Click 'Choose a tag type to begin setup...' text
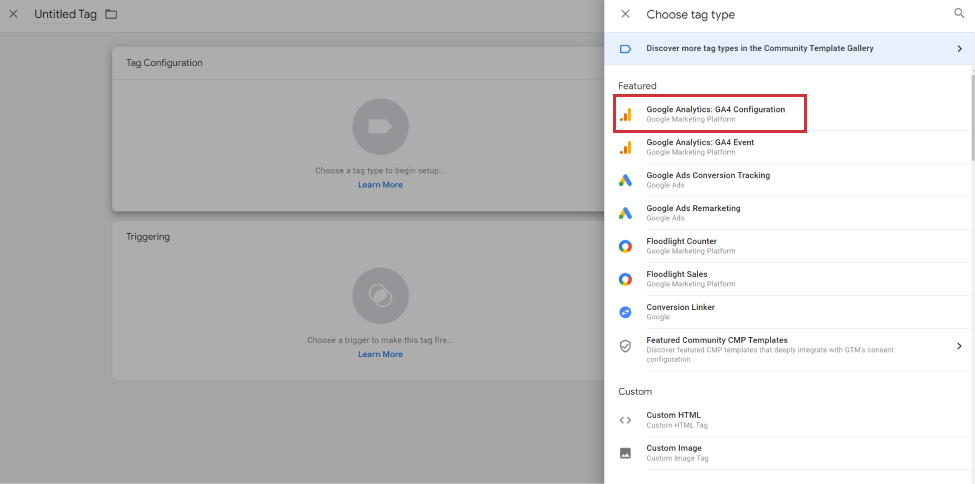 [381, 170]
